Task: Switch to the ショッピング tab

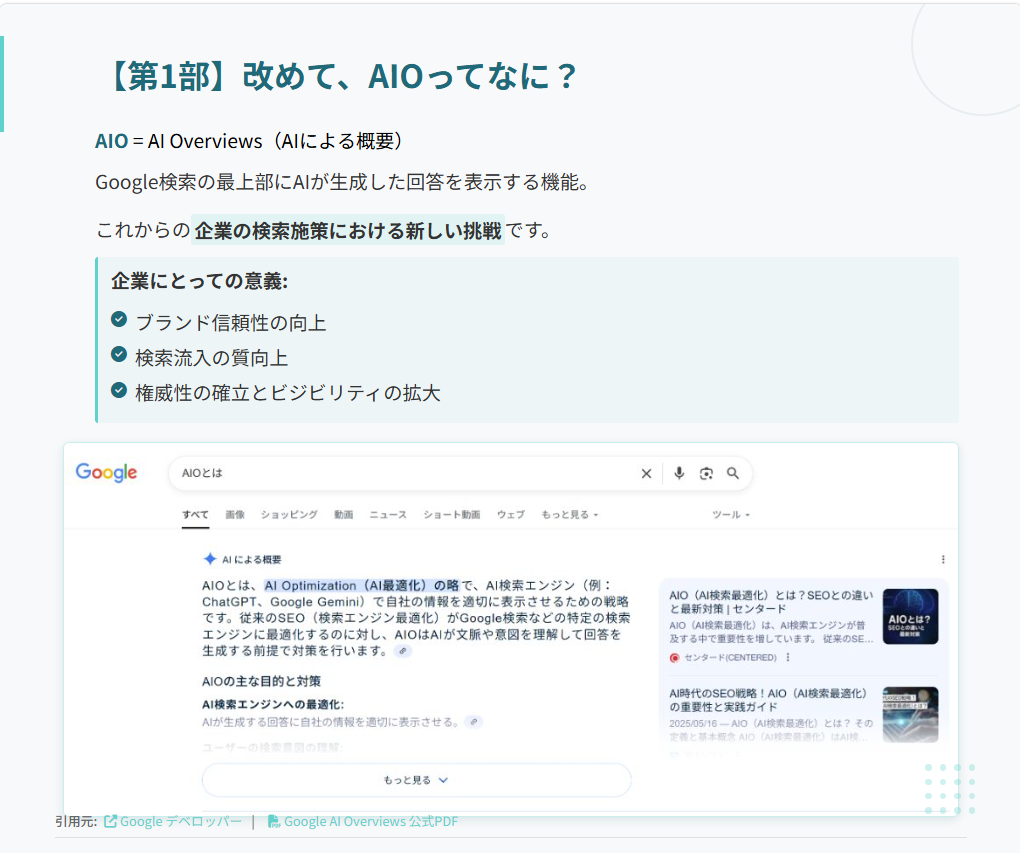Action: 289,515
